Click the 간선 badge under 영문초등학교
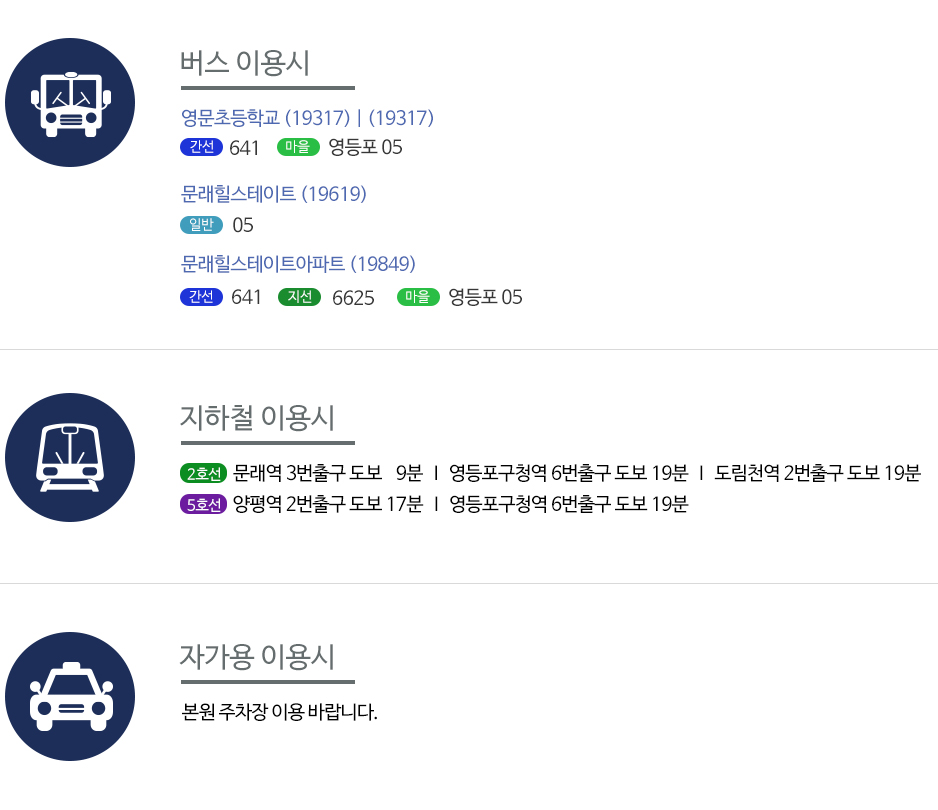Screen dimensions: 938x810 point(202,147)
